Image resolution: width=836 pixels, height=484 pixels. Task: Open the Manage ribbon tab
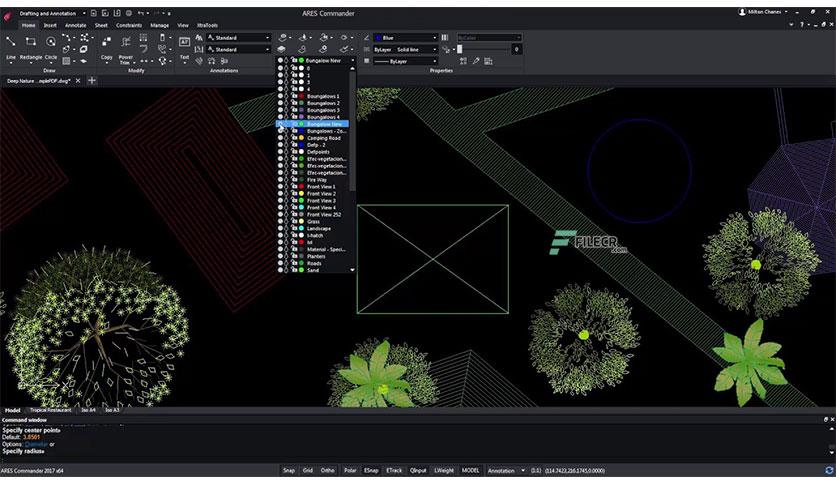(159, 25)
